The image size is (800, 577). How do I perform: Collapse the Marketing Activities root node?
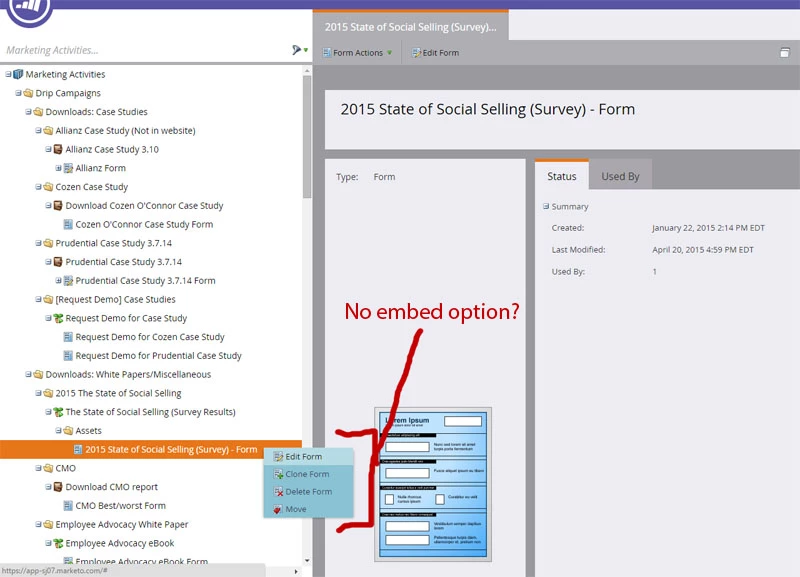[x=8, y=74]
